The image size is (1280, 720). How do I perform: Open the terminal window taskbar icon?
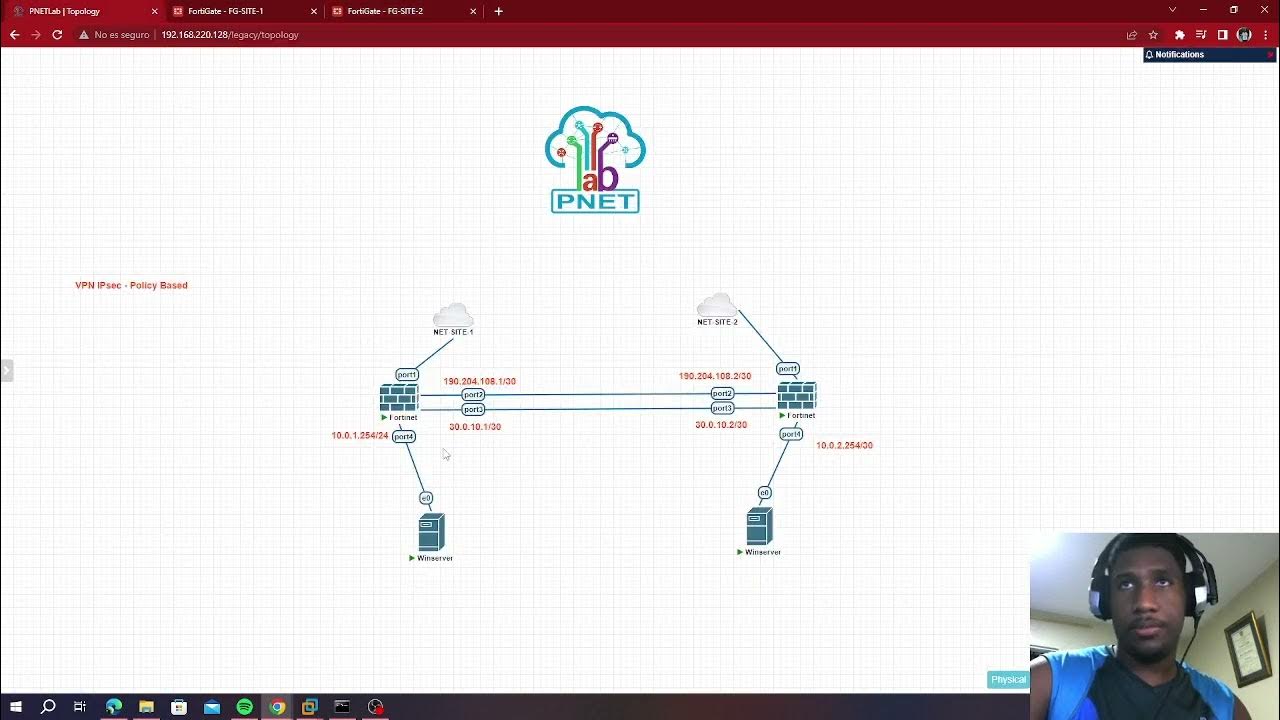342,707
